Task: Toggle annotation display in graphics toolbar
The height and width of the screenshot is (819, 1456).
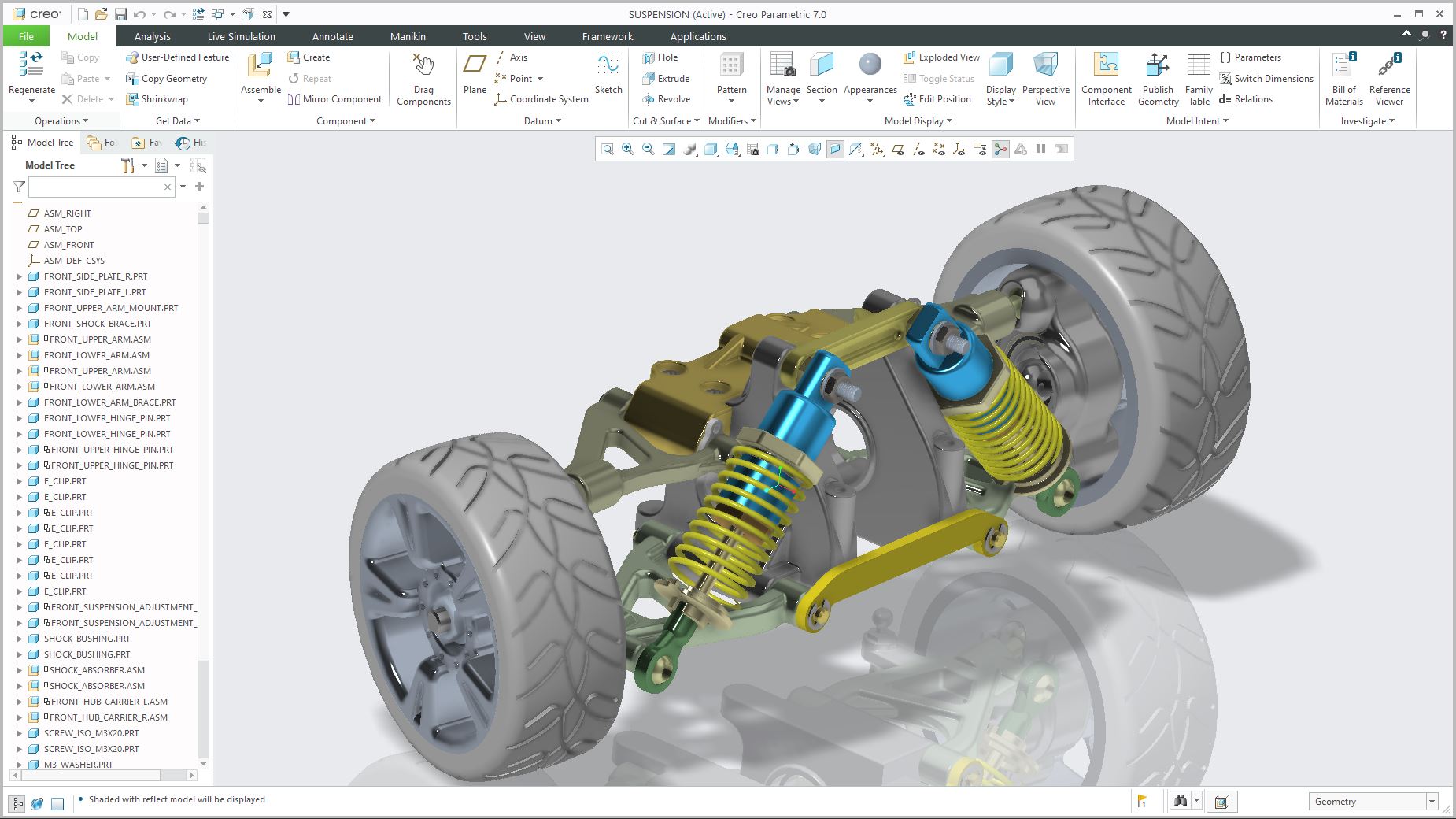Action: [x=980, y=149]
